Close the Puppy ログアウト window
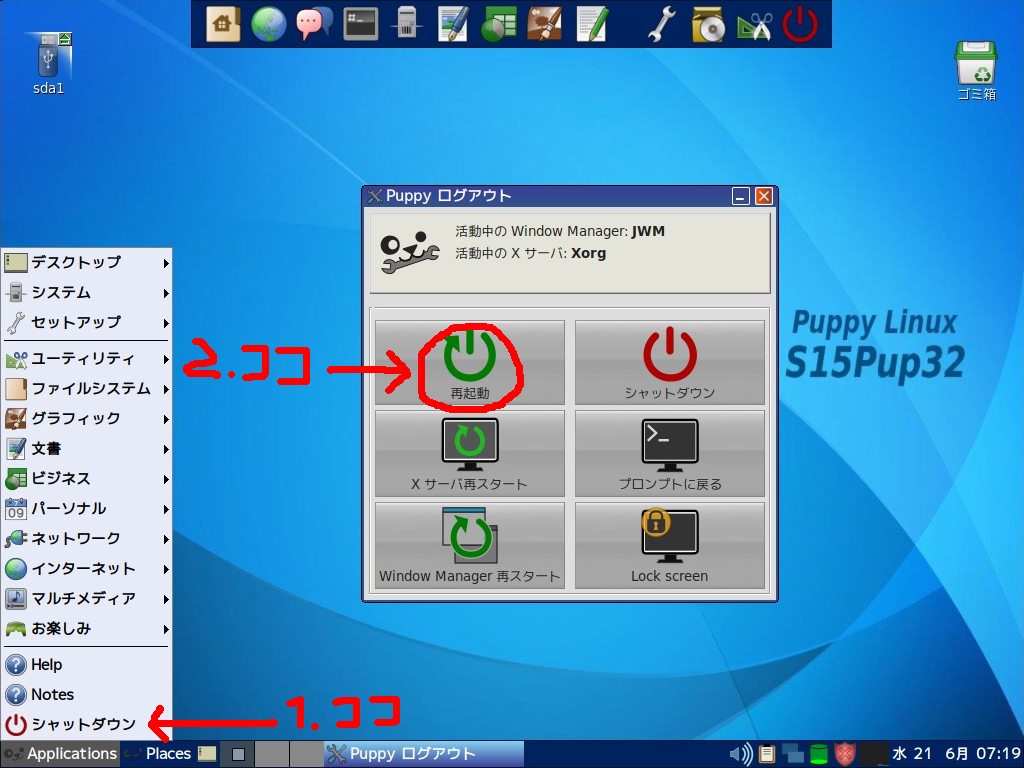1024x768 pixels. [763, 196]
